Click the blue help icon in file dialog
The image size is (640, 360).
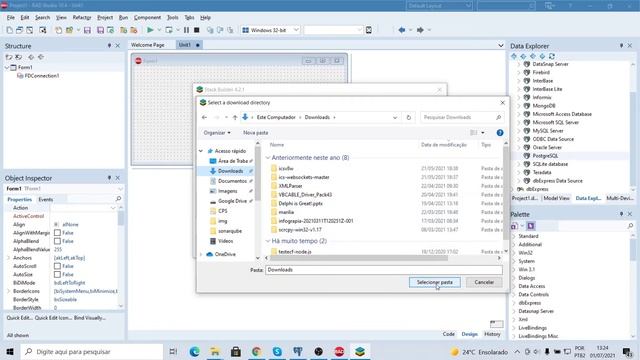(x=500, y=133)
